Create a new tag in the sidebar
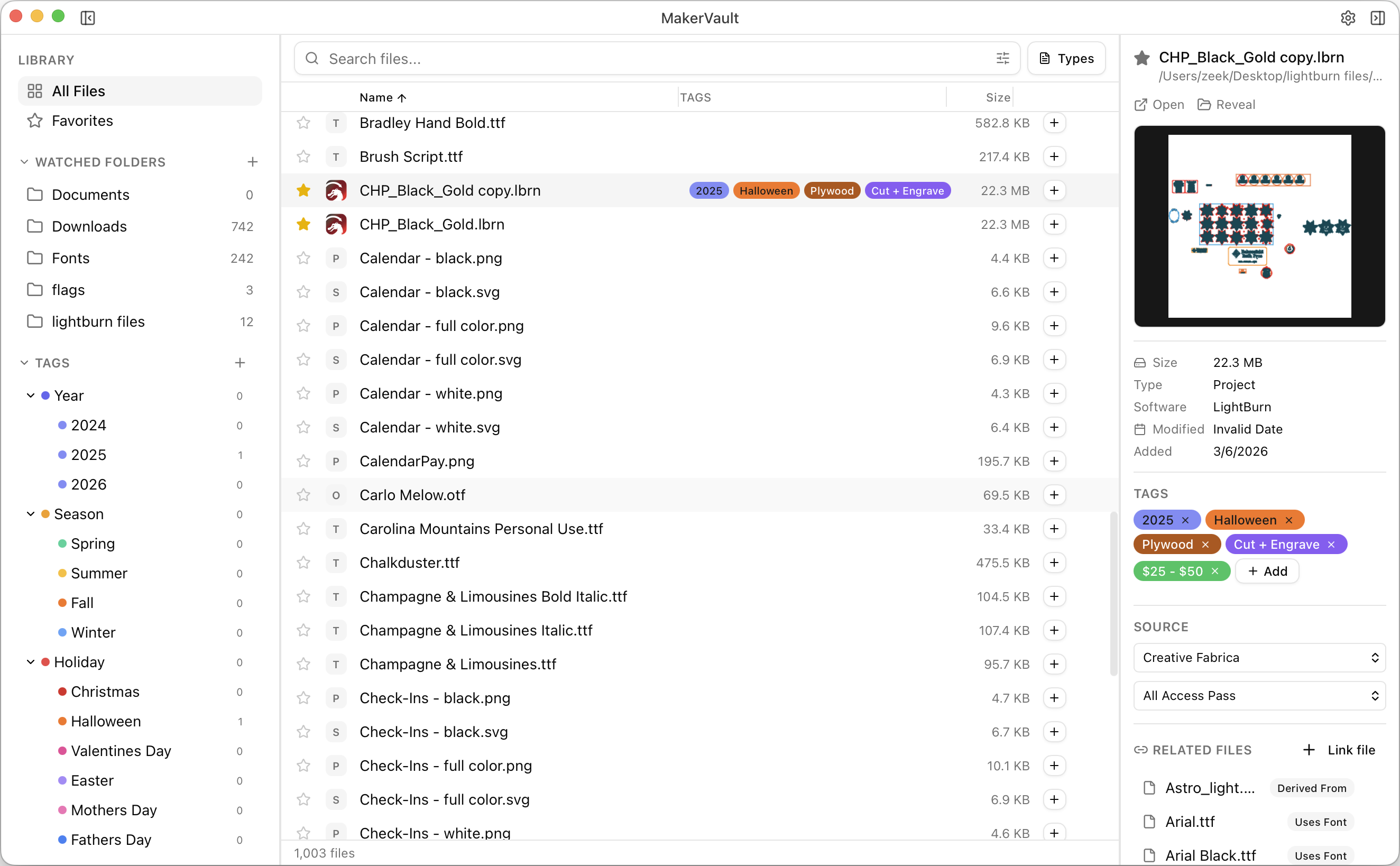This screenshot has height=866, width=1400. point(240,363)
